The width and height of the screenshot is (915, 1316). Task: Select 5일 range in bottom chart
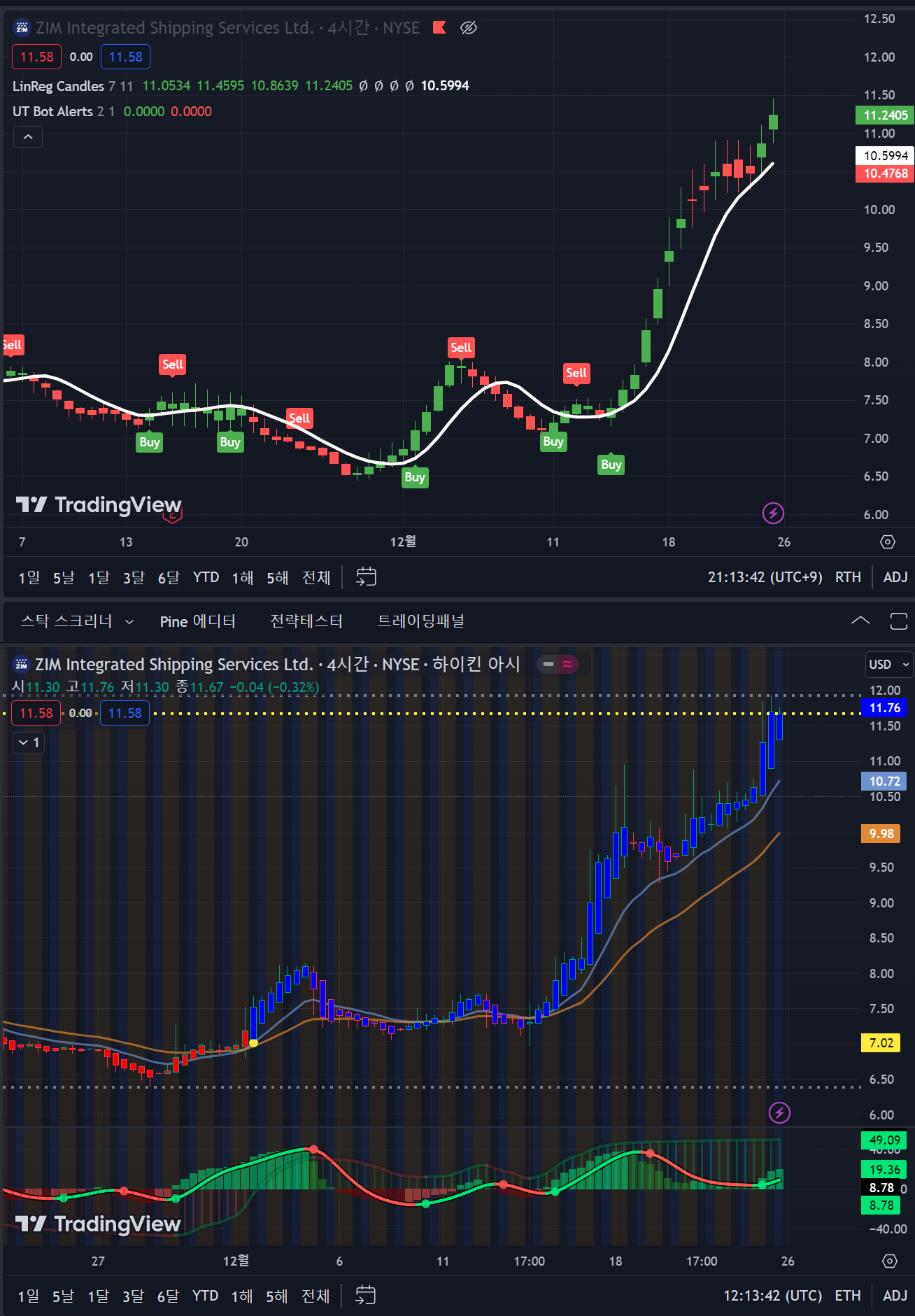click(64, 1296)
